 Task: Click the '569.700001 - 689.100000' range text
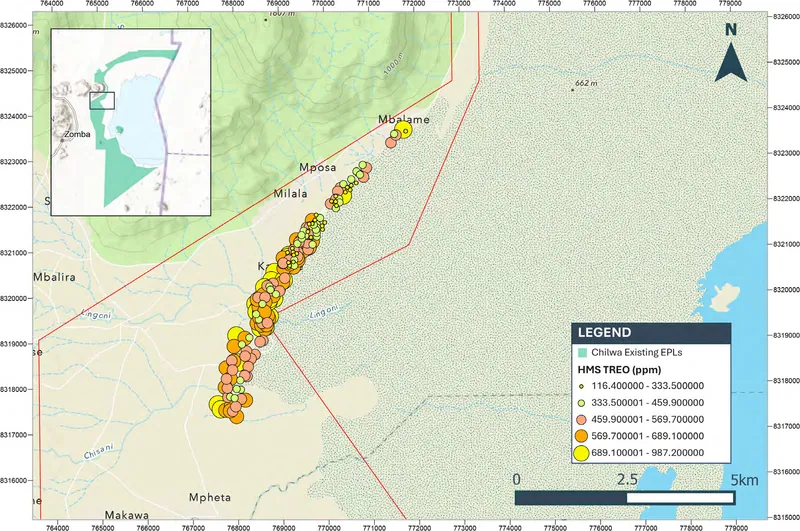click(647, 436)
